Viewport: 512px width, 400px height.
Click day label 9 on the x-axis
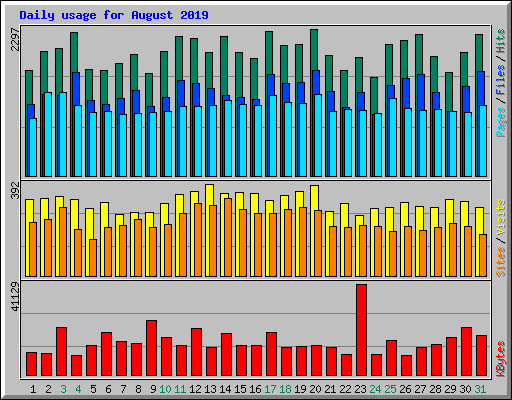153,389
